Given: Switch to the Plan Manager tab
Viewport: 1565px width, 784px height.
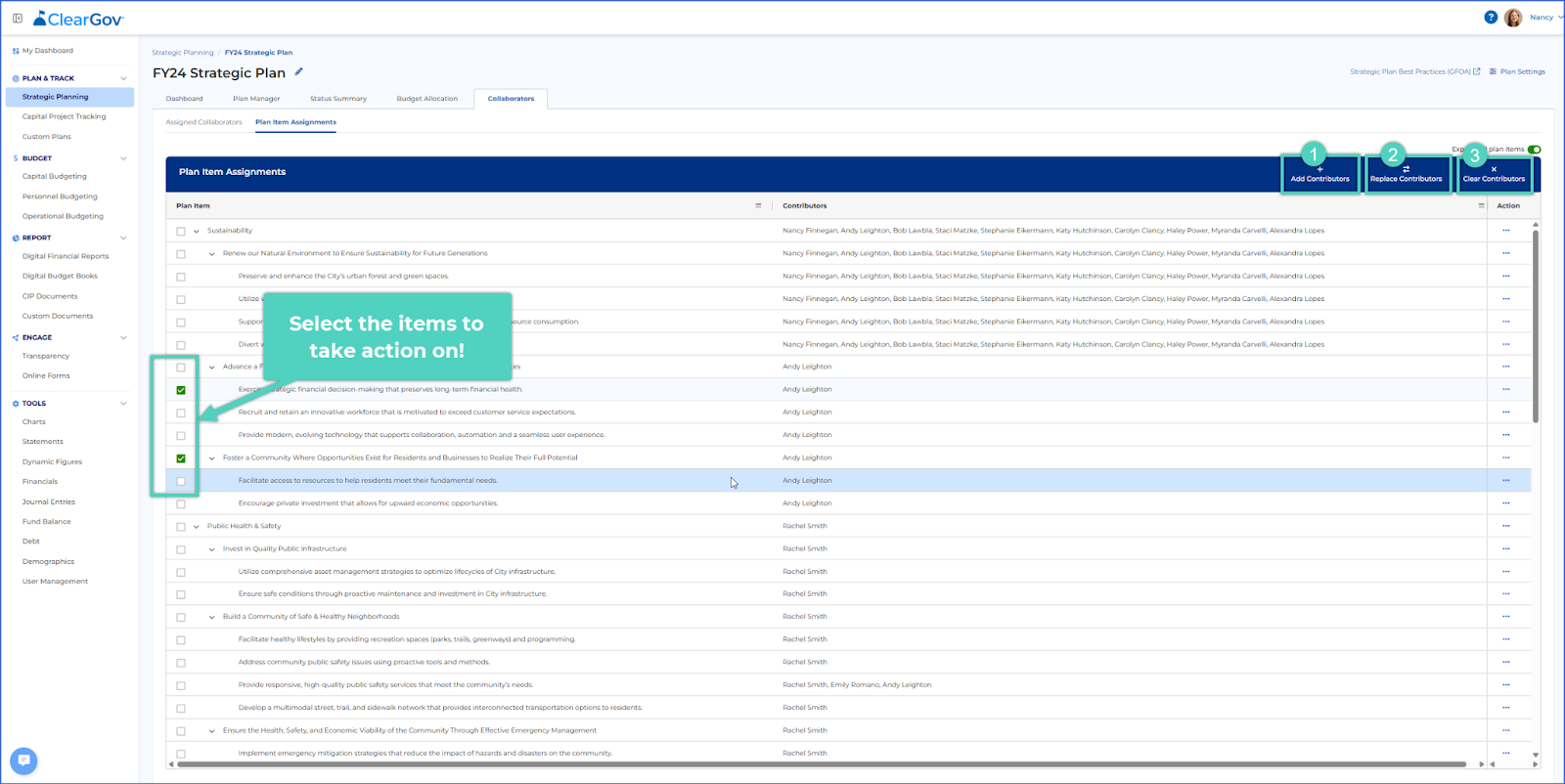Looking at the screenshot, I should point(256,99).
